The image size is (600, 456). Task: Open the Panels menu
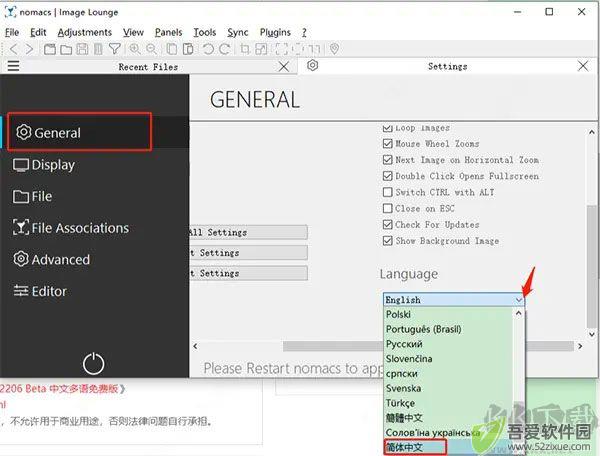tap(168, 33)
